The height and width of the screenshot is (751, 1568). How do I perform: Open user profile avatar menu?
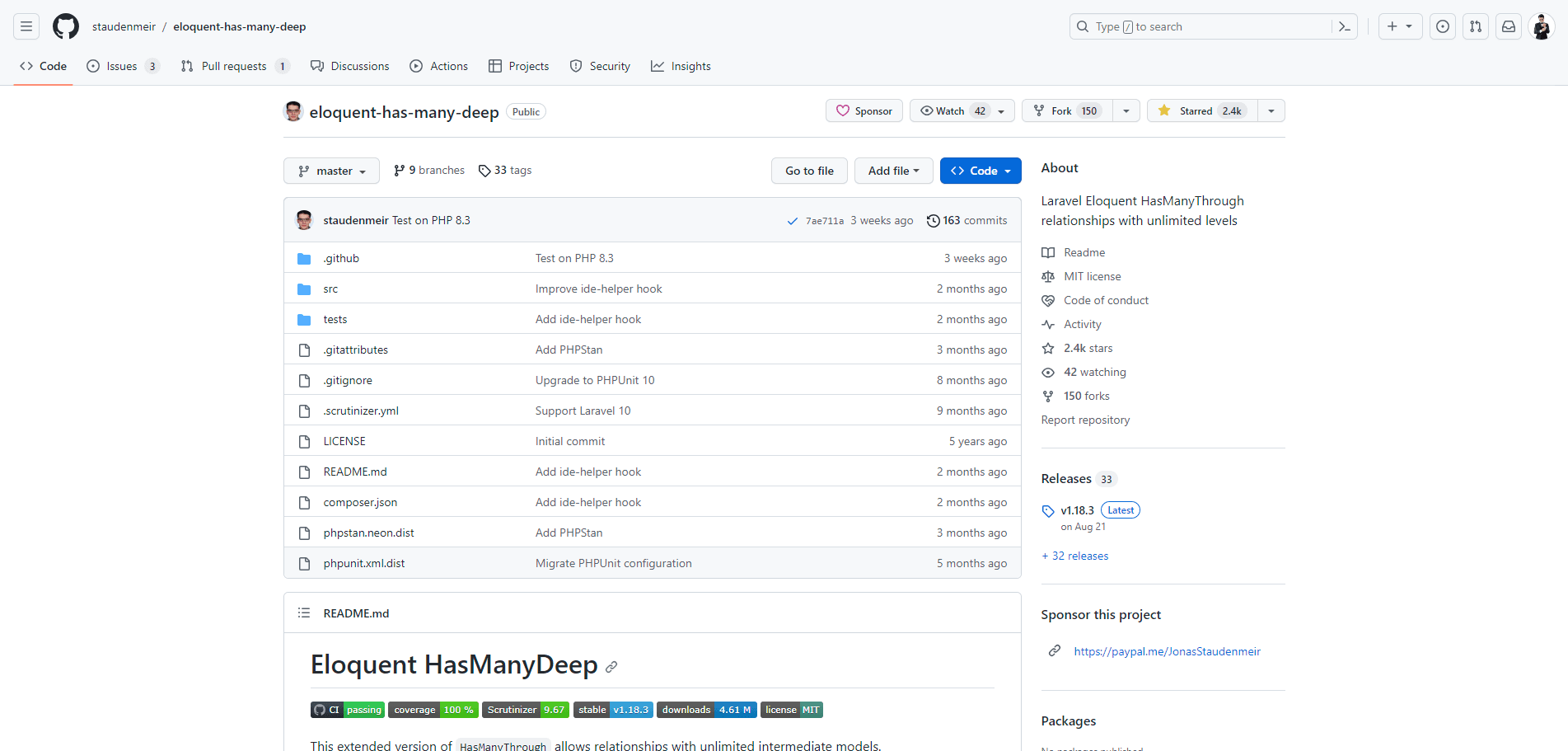pos(1542,26)
